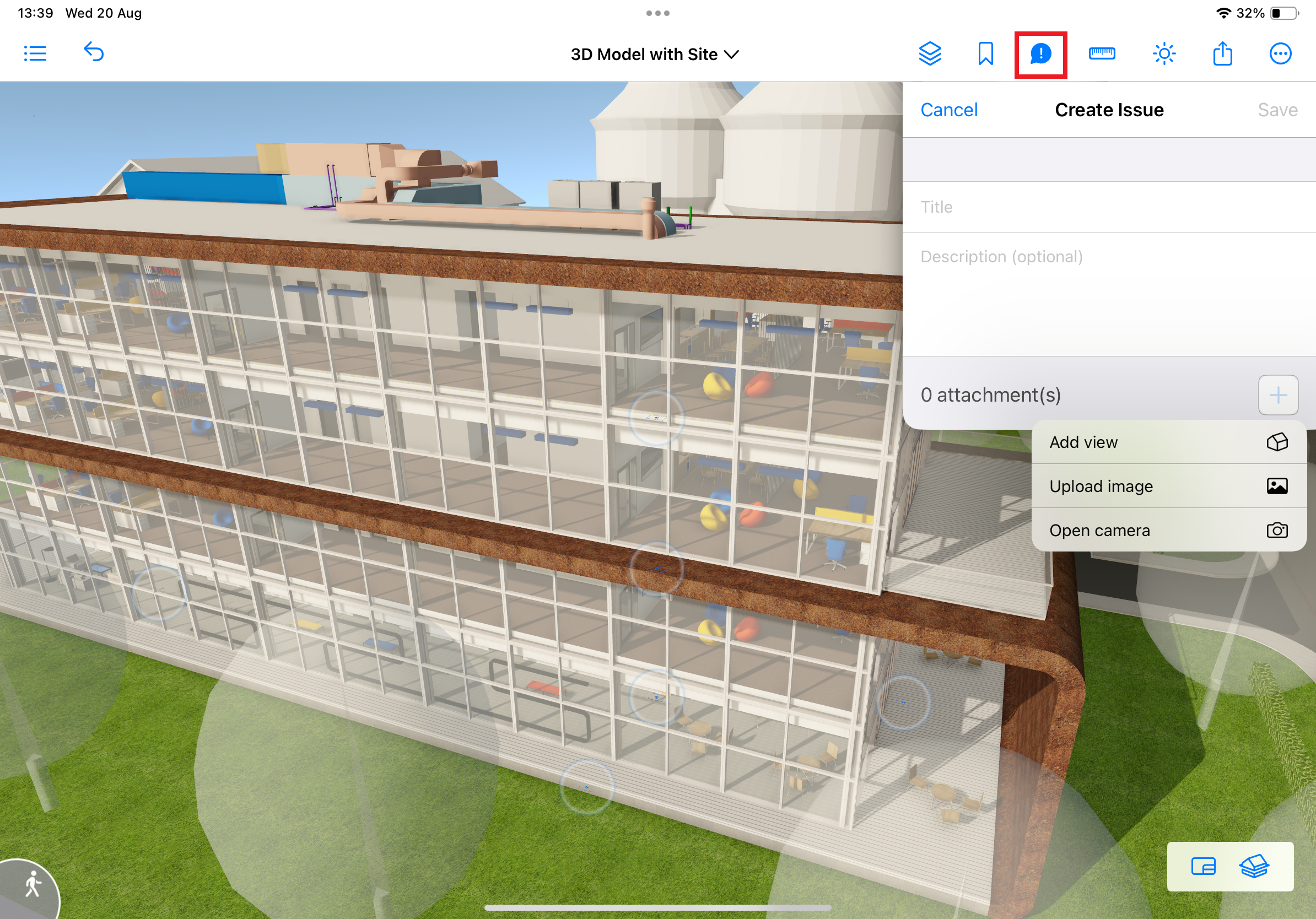Cancel the Create Issue form
This screenshot has width=1316, height=919.
coord(948,110)
